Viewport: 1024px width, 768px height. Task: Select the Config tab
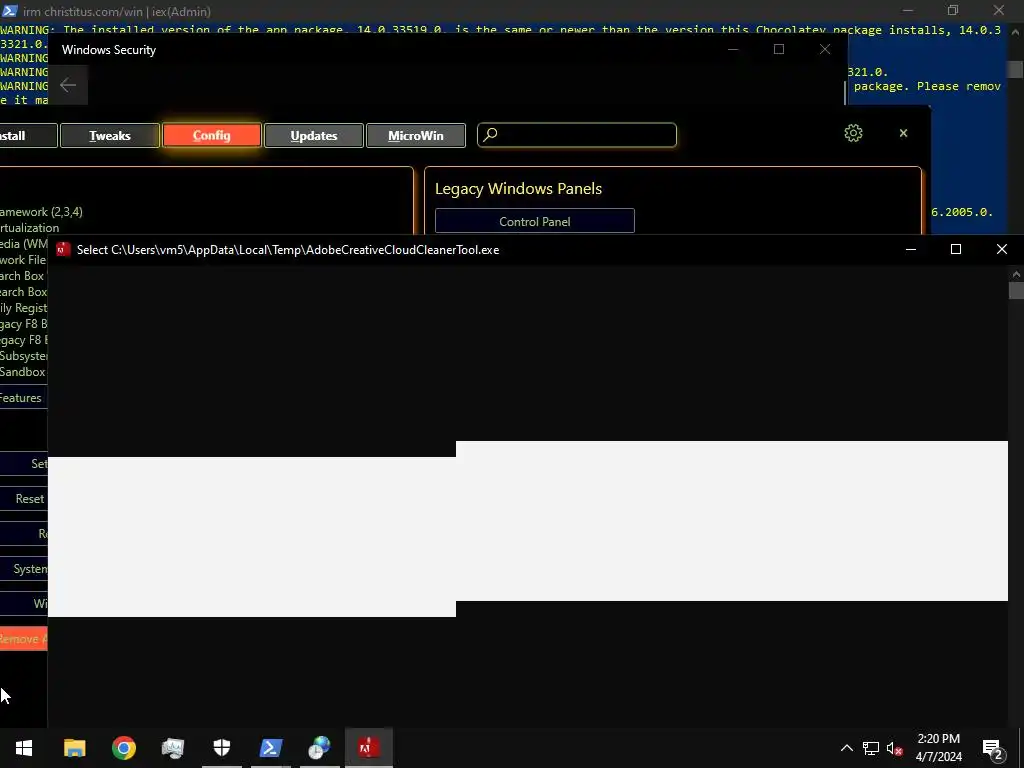[212, 135]
